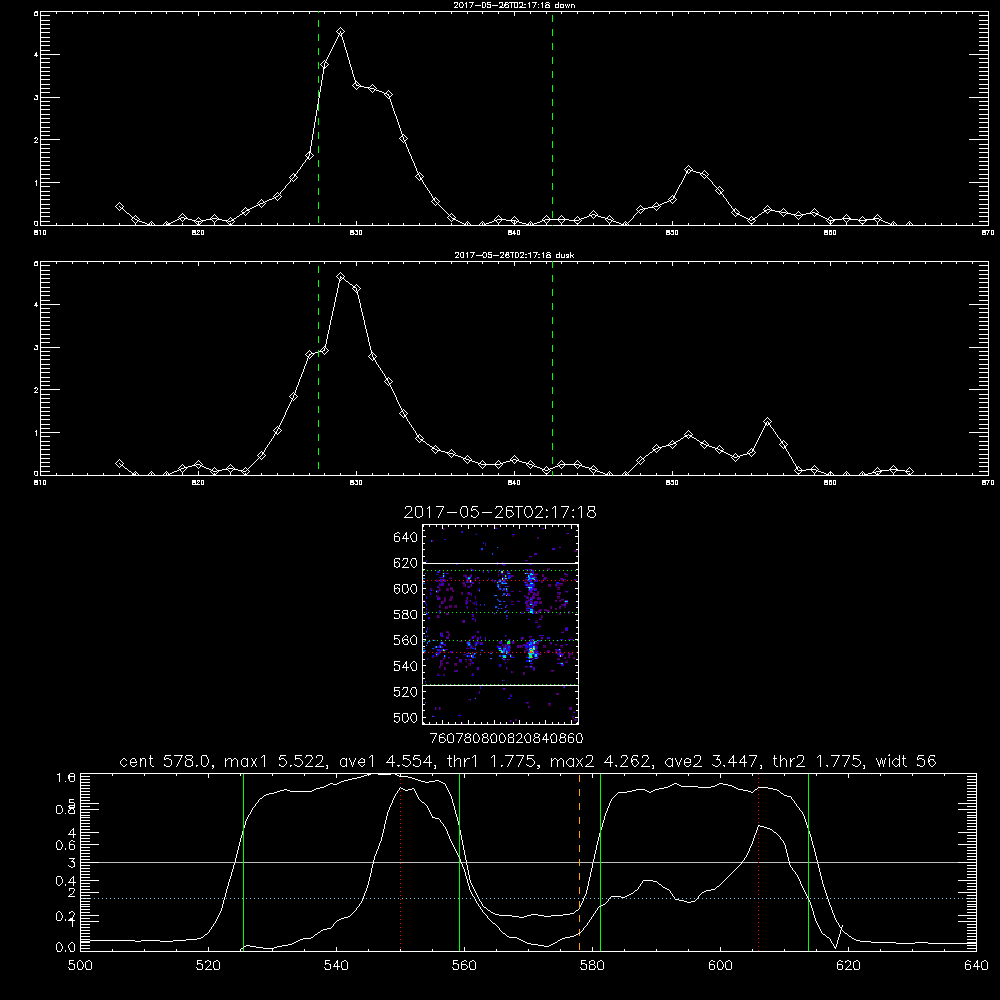Click the second green dashed line in the dusk plot
1000x1000 pixels.
552,368
